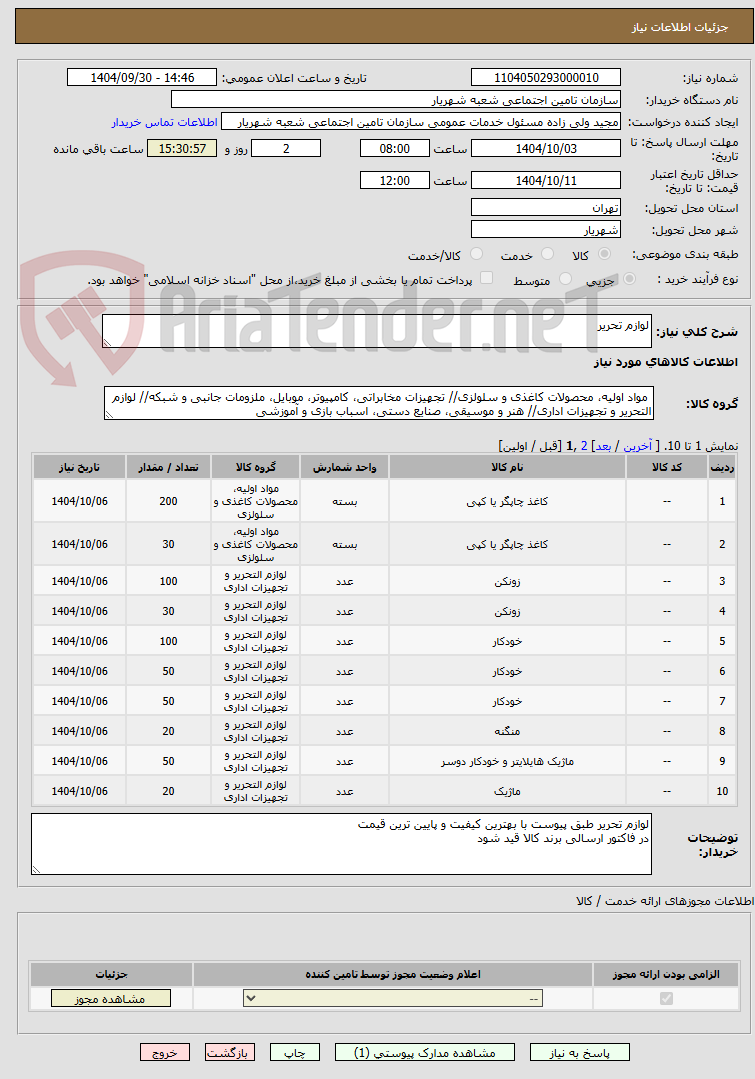This screenshot has height=1079, width=755.
Task: Click the price validity date 1404/10/11
Action: tap(546, 180)
